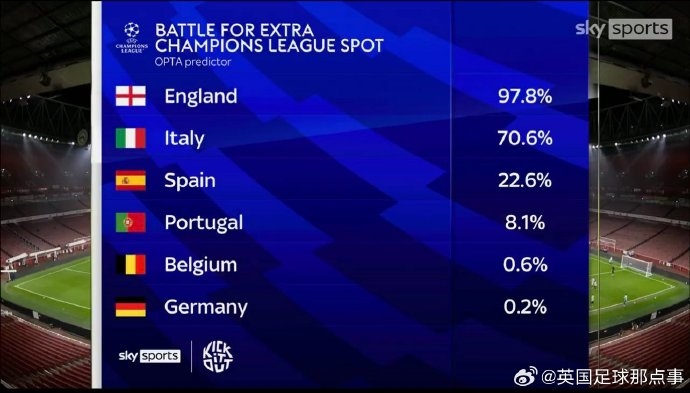Screen dimensions: 690x393
Task: Open the @英国足球那点事 Weibo handle
Action: tap(612, 377)
